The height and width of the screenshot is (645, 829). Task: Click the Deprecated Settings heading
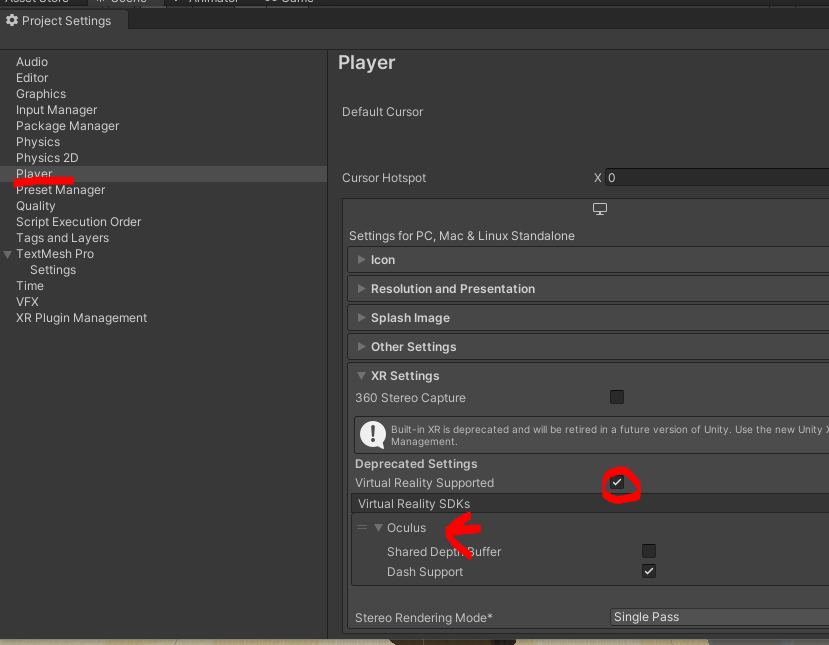[416, 464]
